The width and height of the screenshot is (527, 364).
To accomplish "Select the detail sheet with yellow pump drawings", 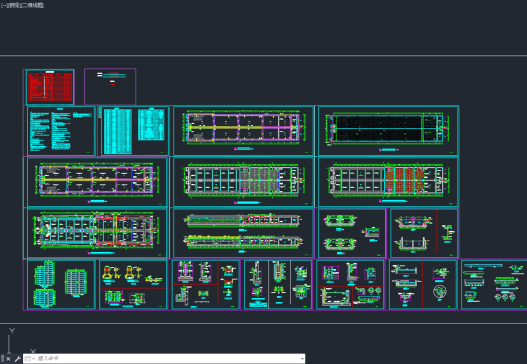I will 133,284.
